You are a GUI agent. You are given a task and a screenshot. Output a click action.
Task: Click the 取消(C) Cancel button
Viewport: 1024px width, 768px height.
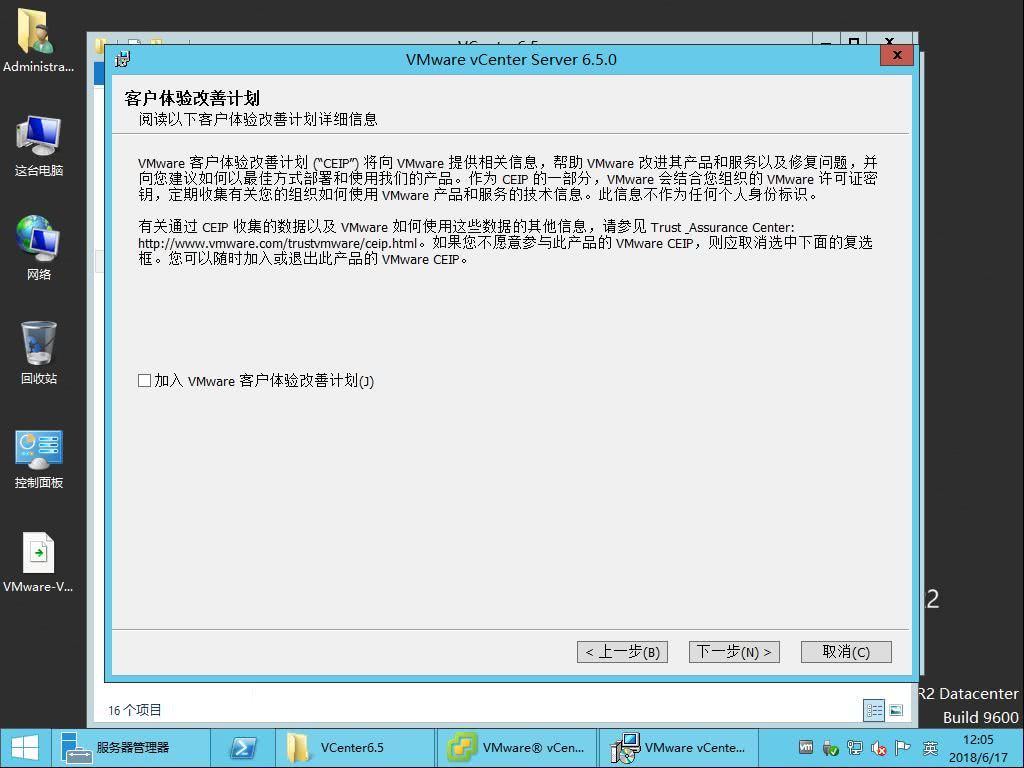coord(845,651)
